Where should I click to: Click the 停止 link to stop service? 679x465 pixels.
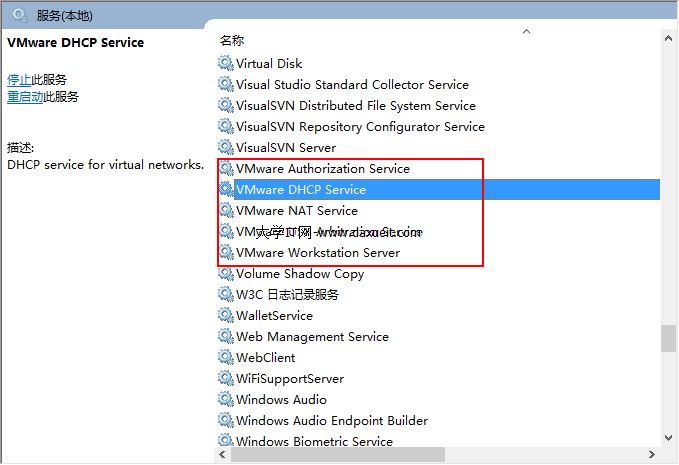click(x=19, y=79)
